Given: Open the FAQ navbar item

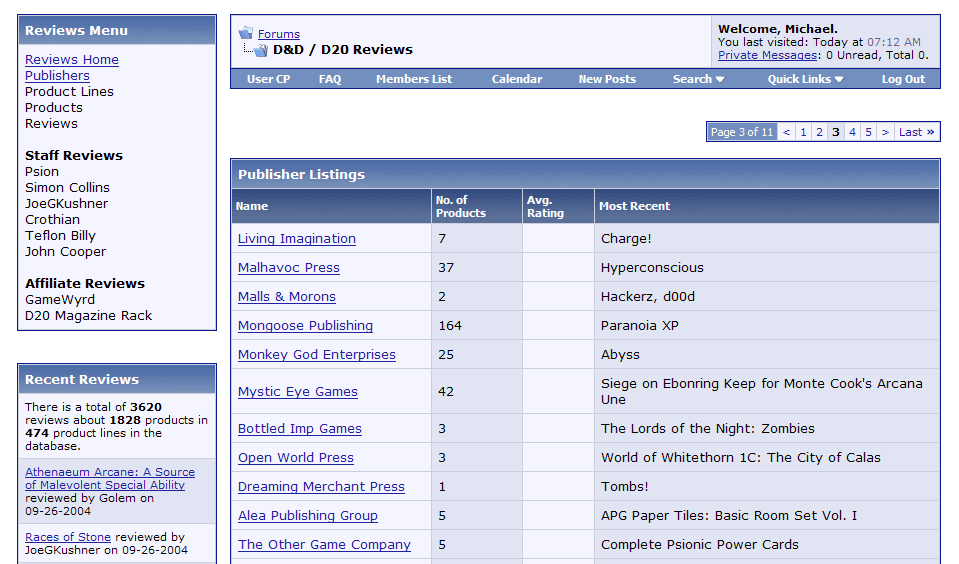Looking at the screenshot, I should click(330, 79).
